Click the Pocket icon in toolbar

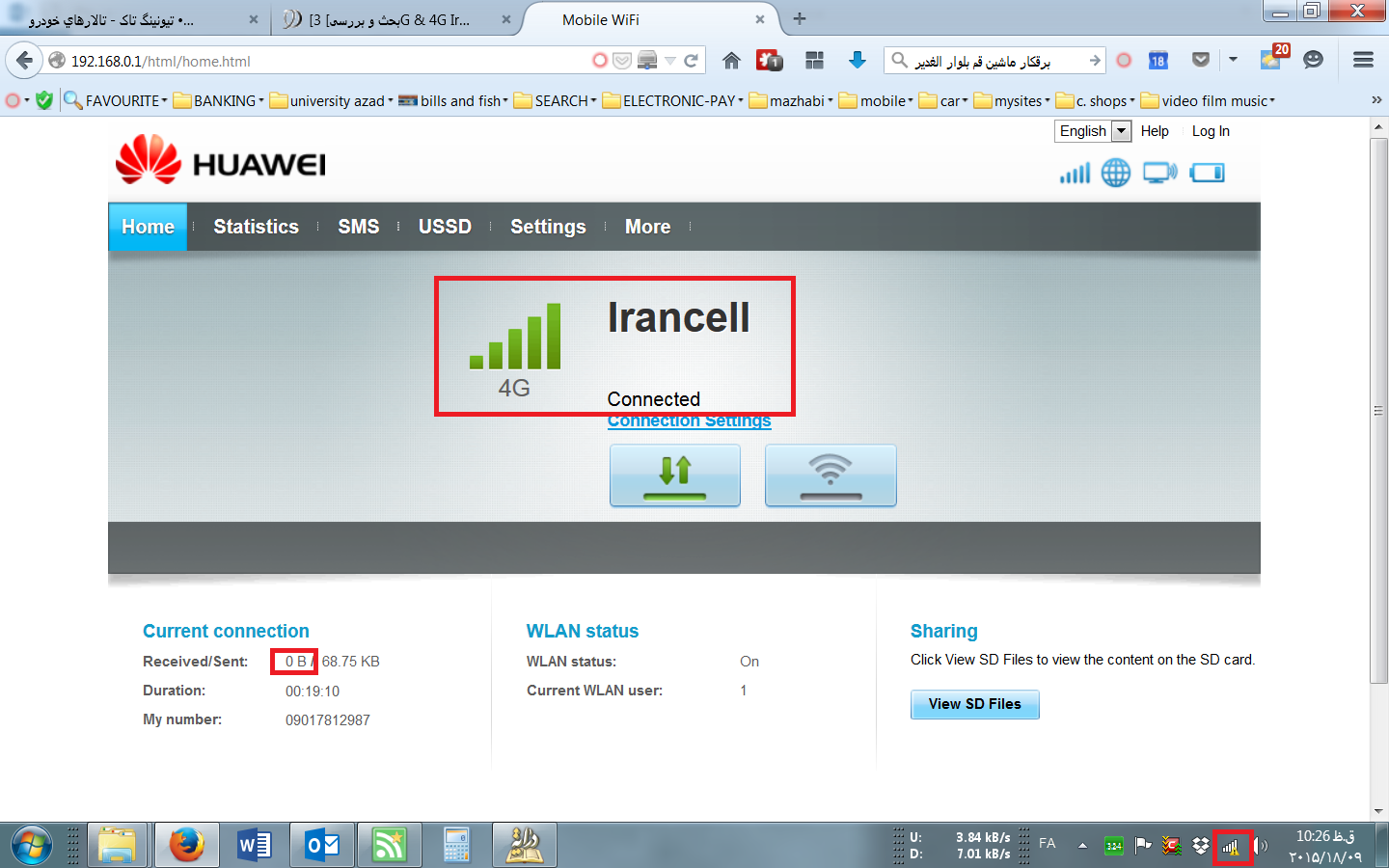(x=1201, y=60)
